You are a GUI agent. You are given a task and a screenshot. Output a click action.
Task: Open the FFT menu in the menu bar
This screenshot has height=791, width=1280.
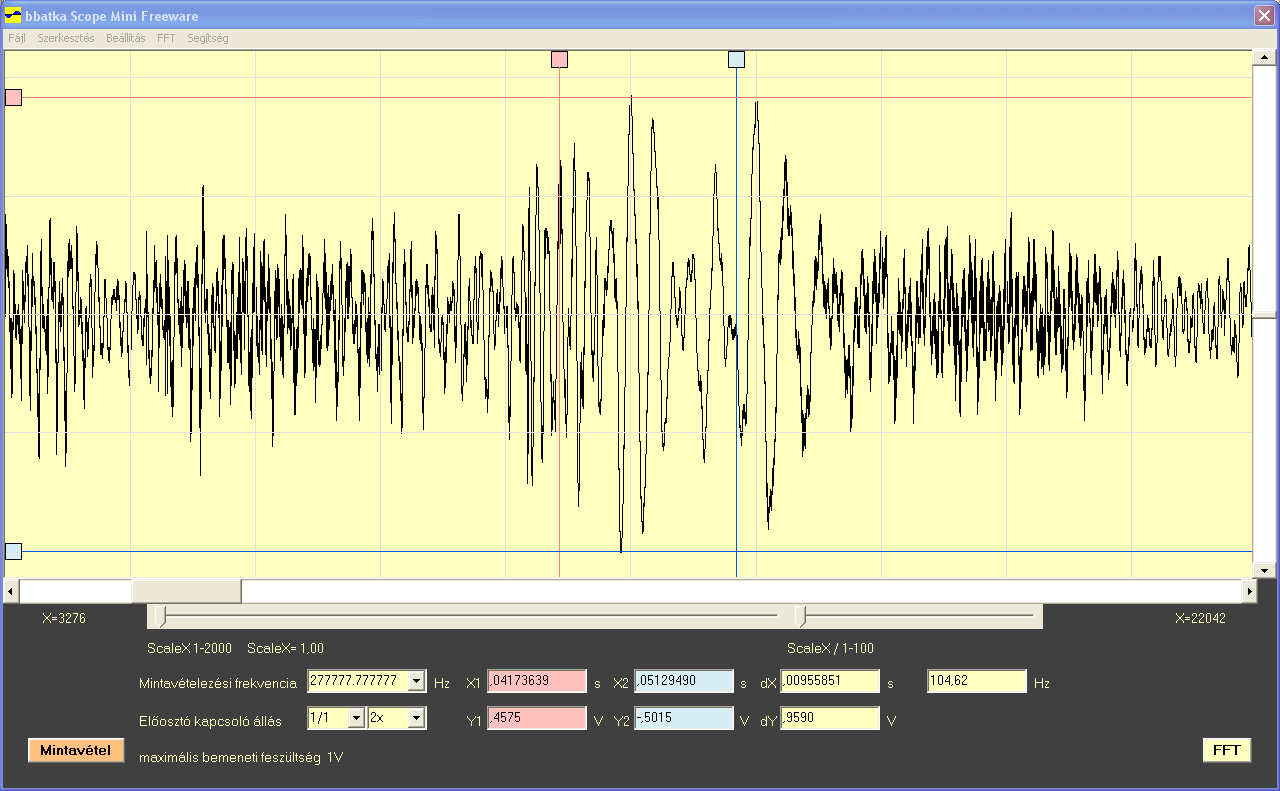click(x=166, y=38)
